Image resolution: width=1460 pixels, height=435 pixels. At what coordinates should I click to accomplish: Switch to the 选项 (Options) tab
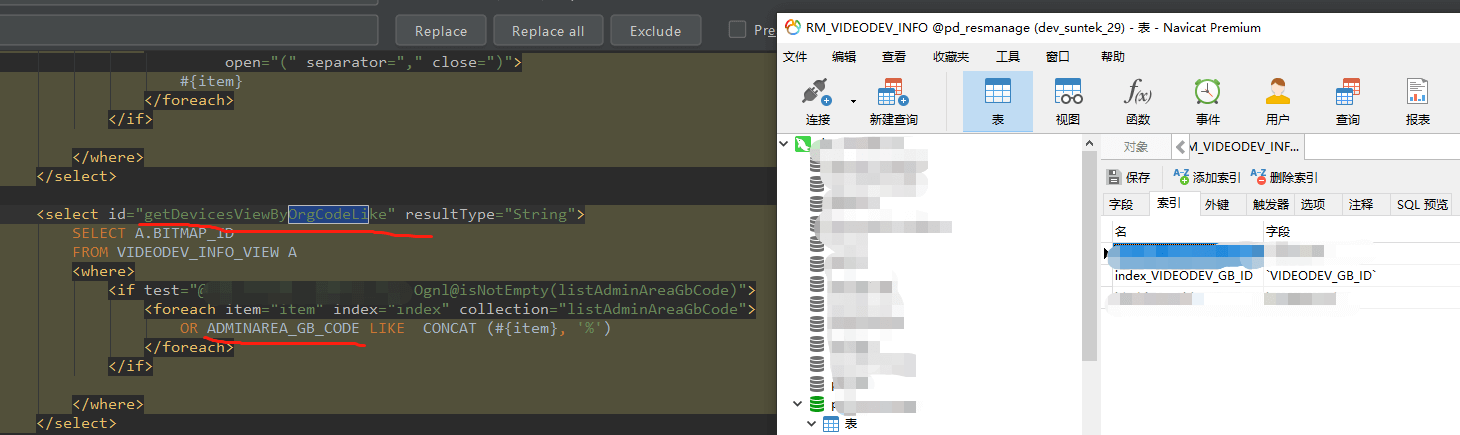[1313, 204]
